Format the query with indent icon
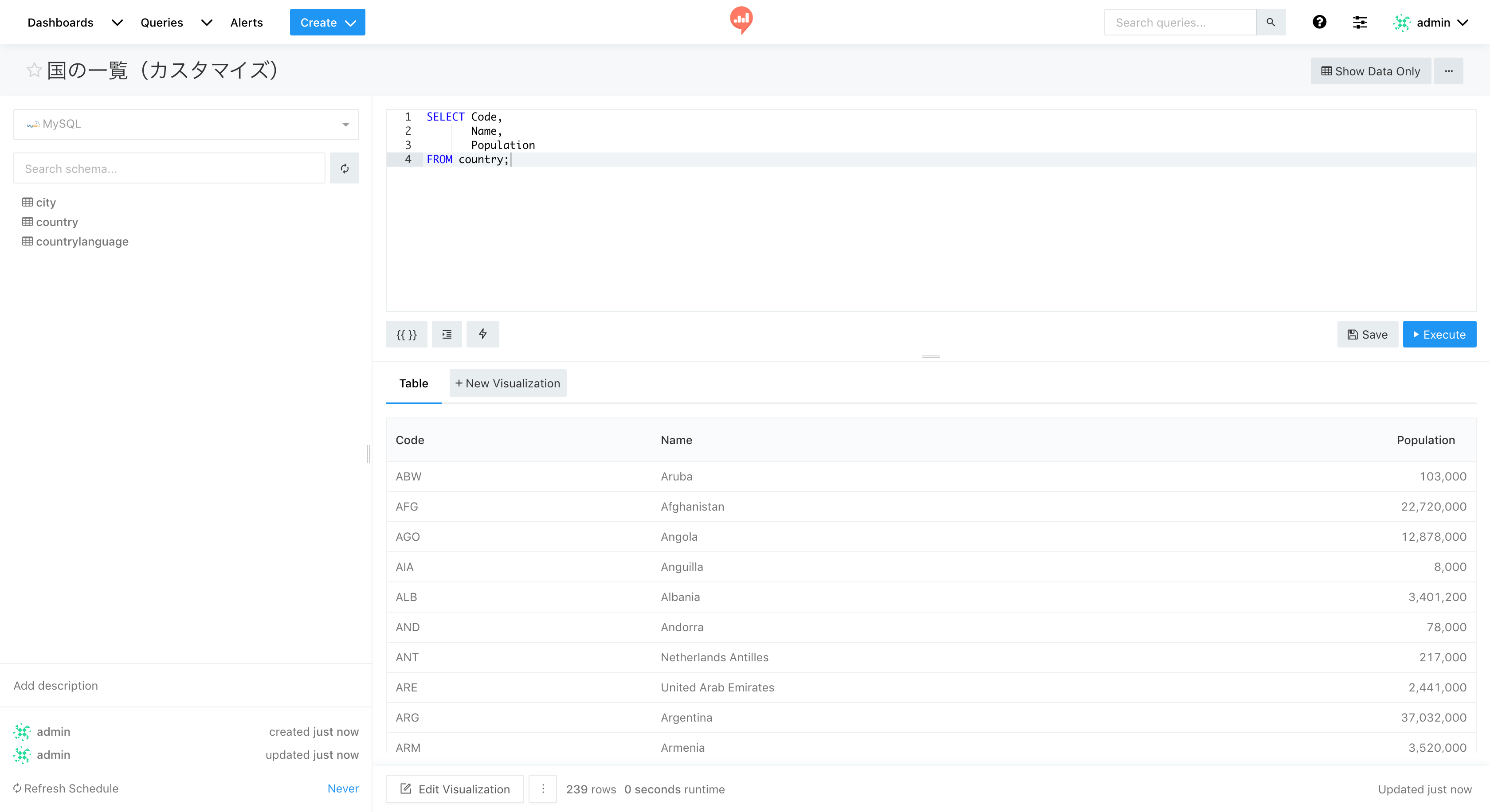The width and height of the screenshot is (1490, 812). click(447, 334)
